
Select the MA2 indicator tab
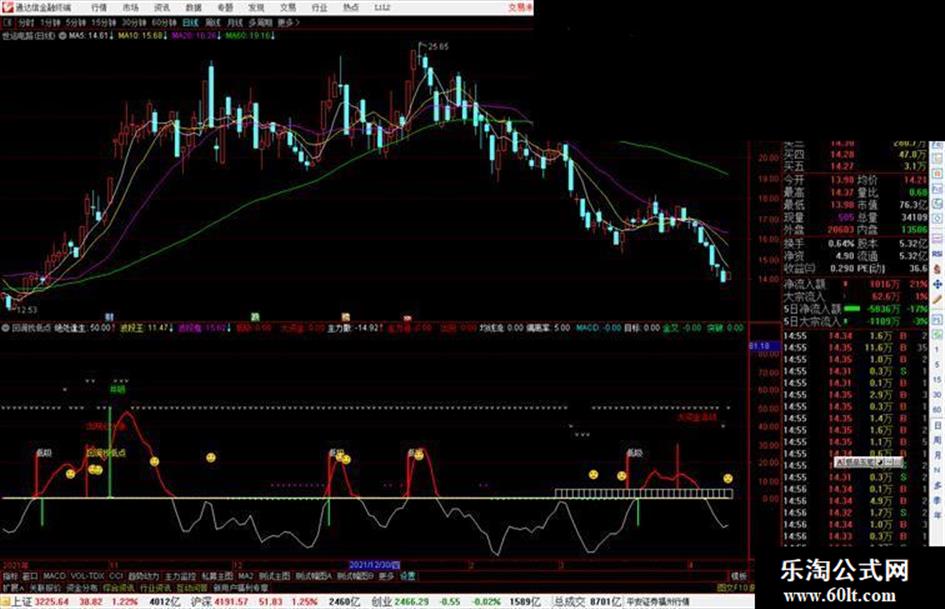pos(245,576)
